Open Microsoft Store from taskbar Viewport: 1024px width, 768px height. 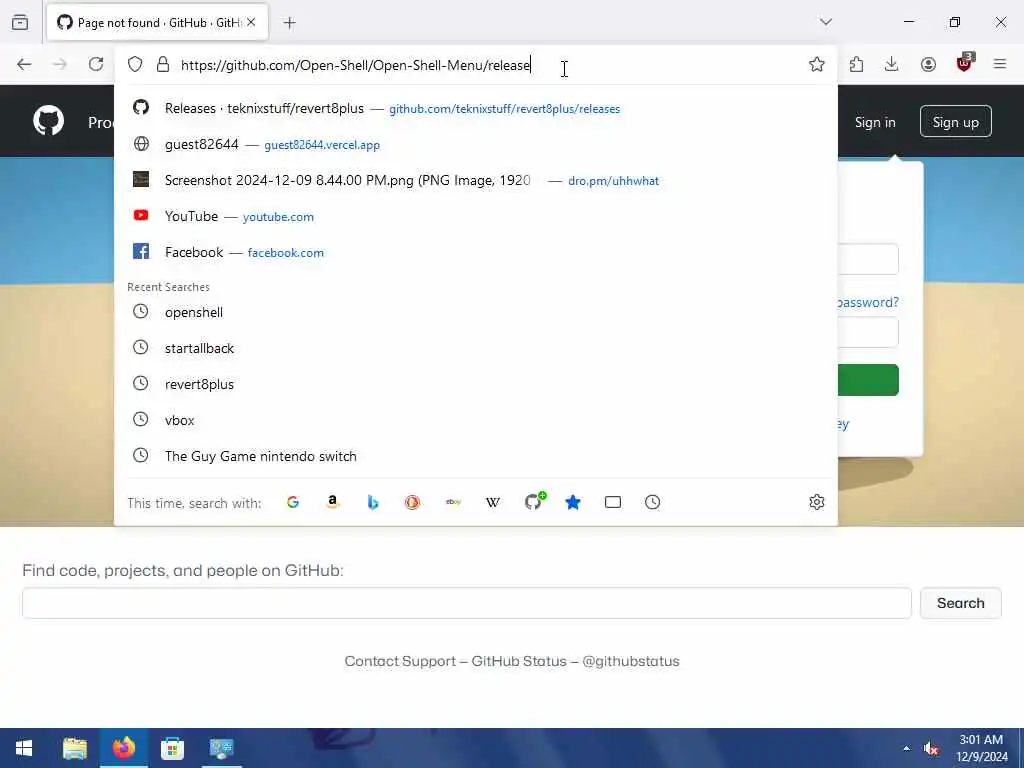(172, 748)
